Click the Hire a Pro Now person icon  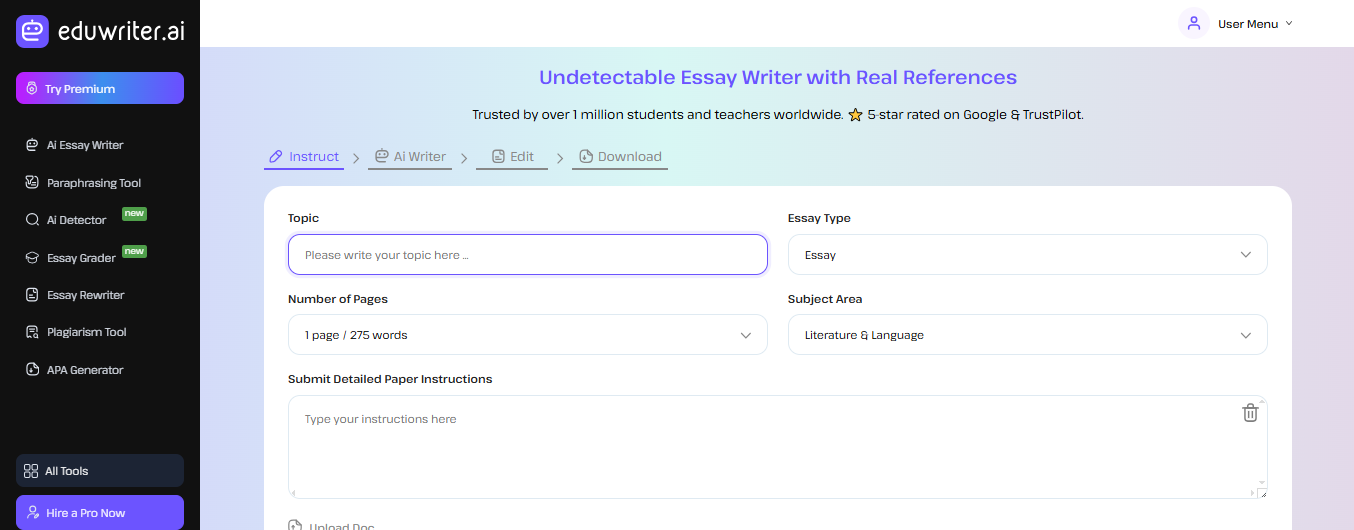click(x=33, y=513)
